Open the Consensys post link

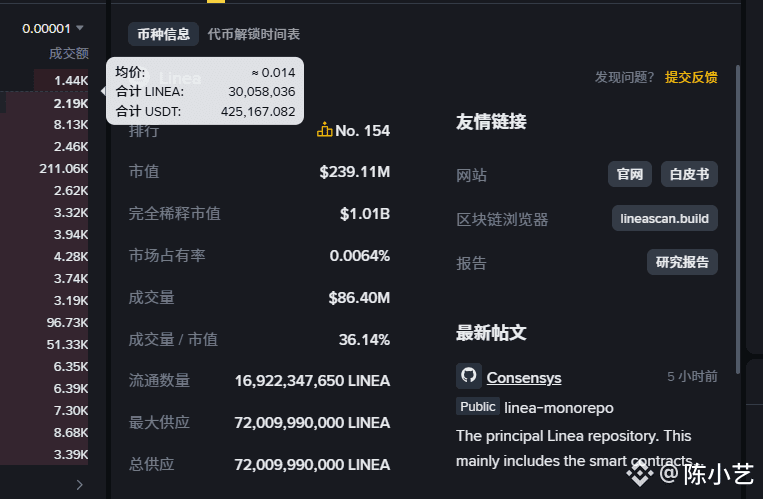coord(523,378)
